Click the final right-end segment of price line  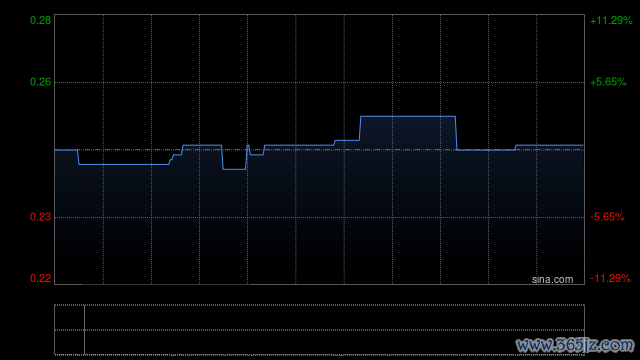(549, 145)
